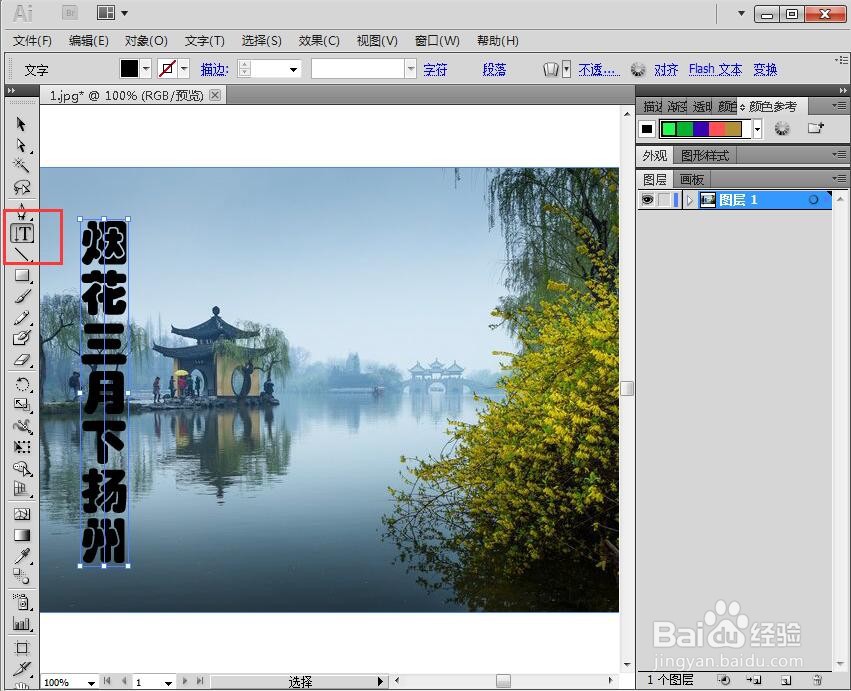Screen dimensions: 851x691
Task: Select the Selection tool (black arrow)
Action: (21, 124)
